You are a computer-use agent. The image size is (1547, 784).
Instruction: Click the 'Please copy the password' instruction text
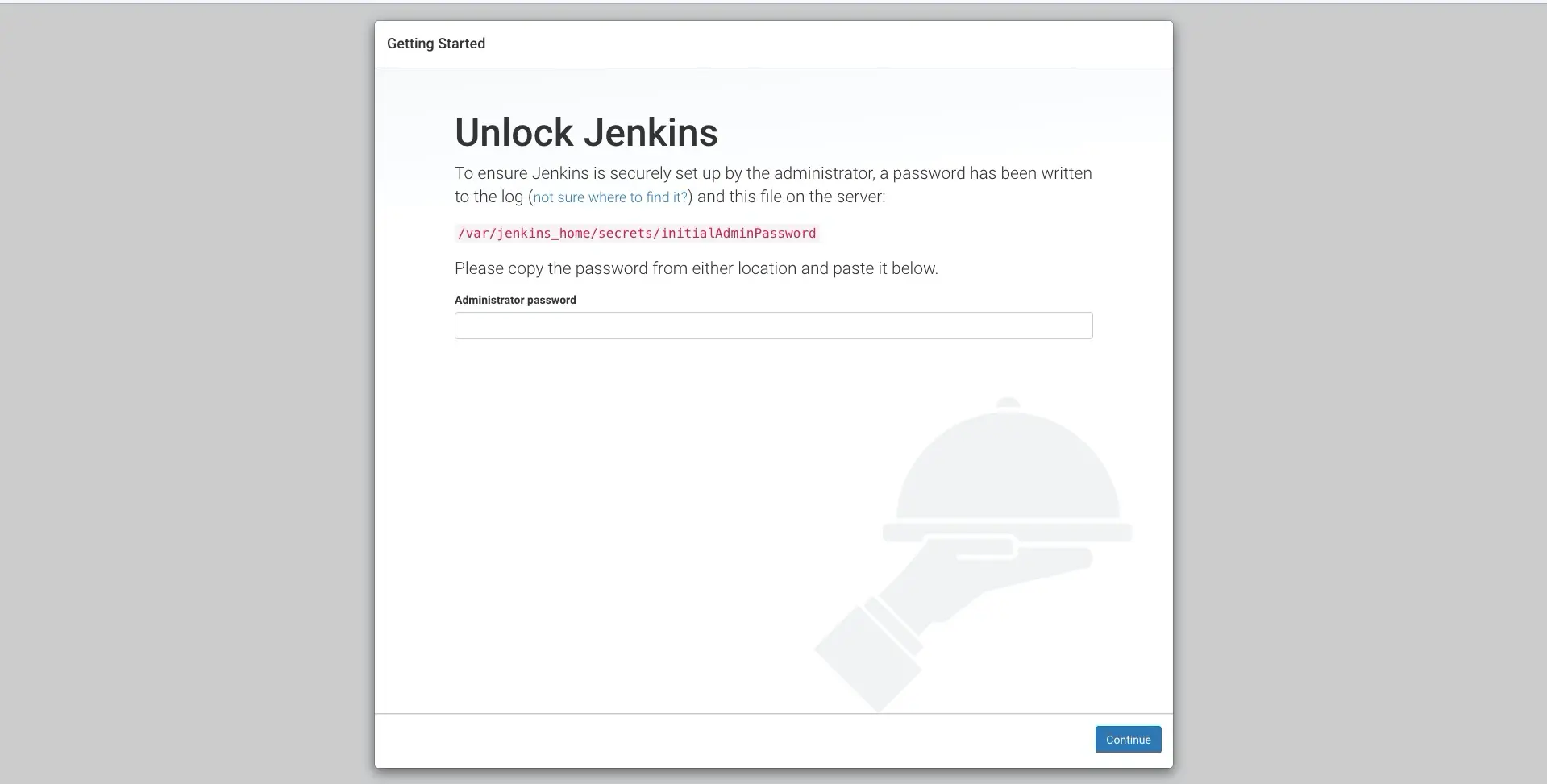point(697,268)
